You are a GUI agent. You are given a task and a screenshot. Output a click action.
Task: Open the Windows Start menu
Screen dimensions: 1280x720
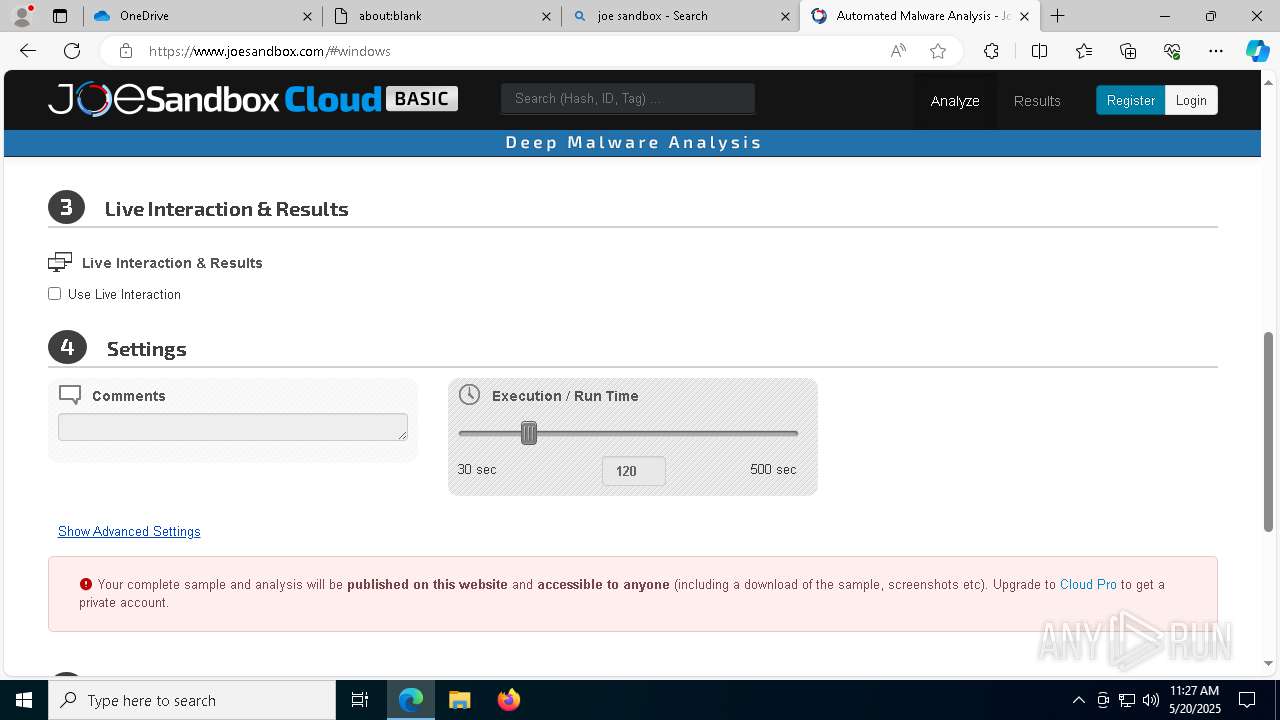(x=24, y=700)
